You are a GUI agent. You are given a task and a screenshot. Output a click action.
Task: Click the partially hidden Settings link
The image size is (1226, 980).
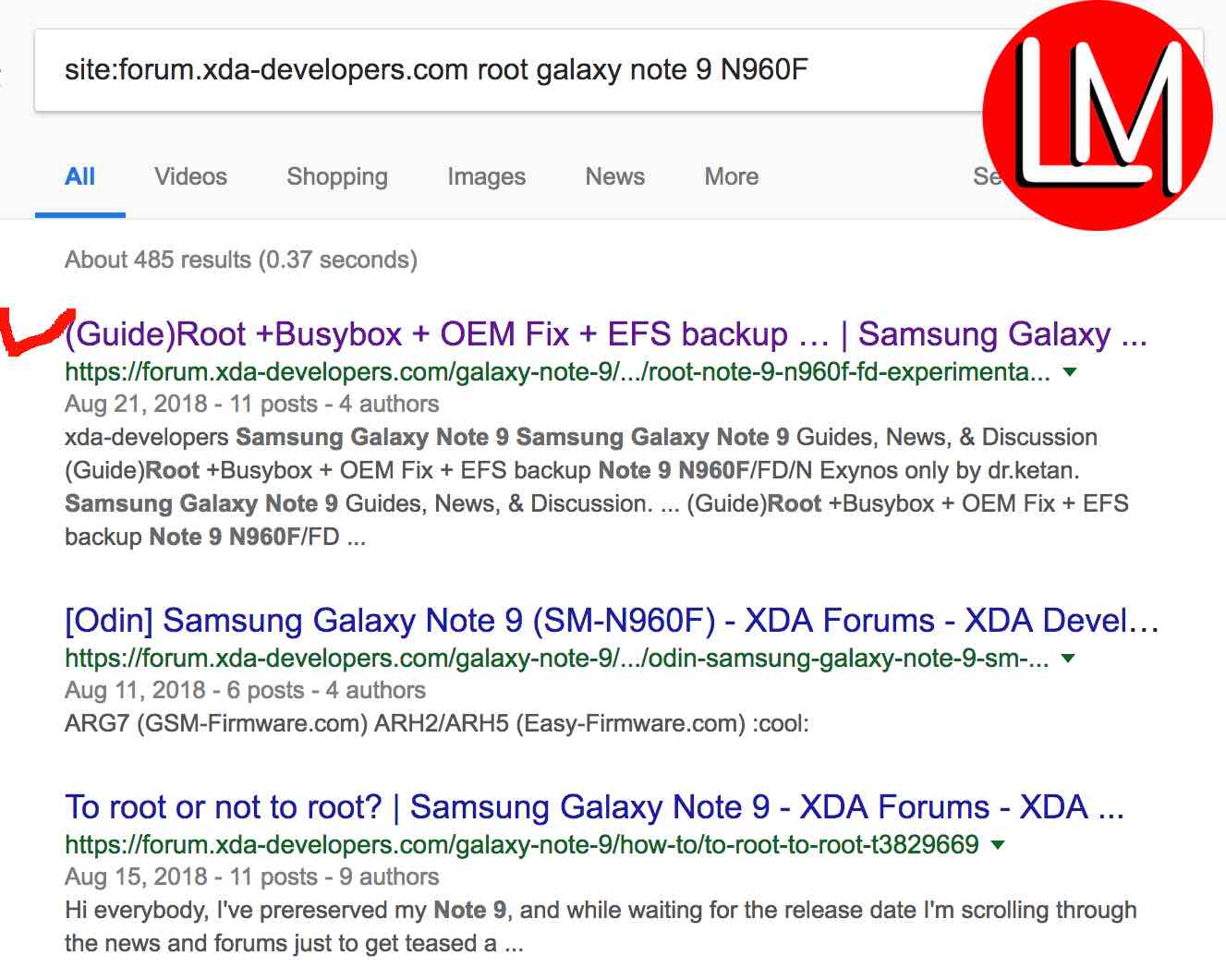click(983, 176)
